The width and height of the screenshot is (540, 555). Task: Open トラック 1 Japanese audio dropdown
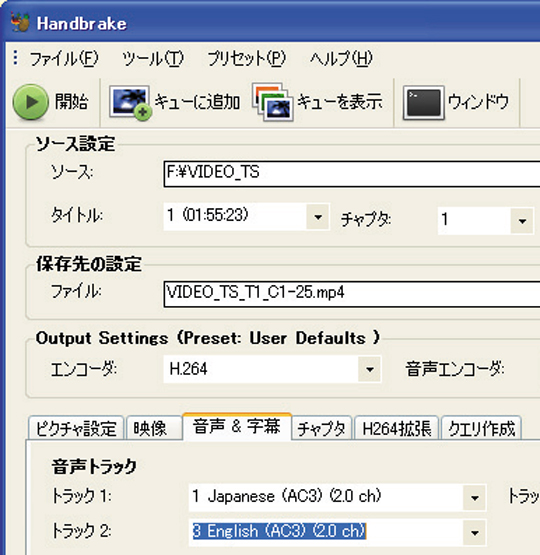[x=475, y=497]
